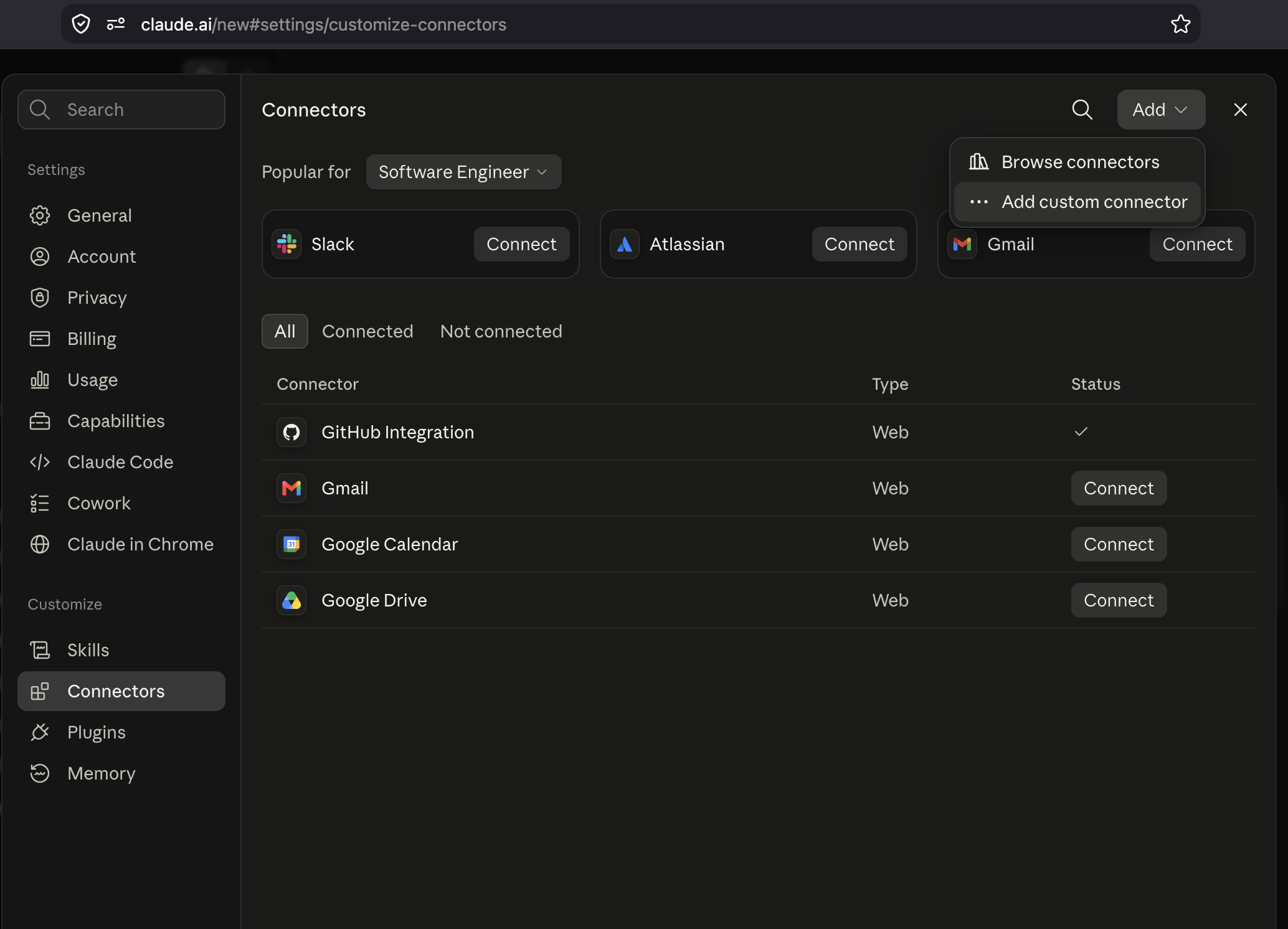Click the Browse connectors library icon
Screen dimensions: 1288x929
coord(978,162)
